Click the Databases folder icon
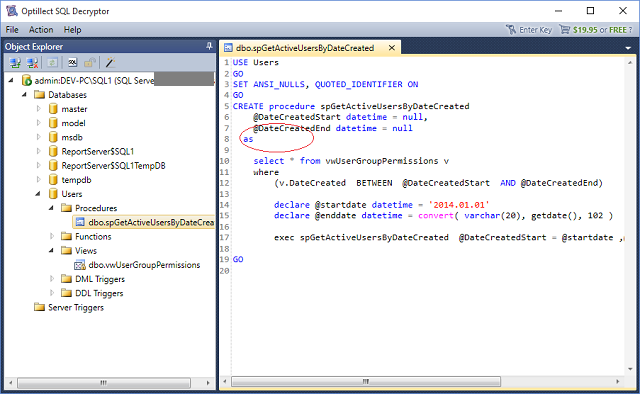Image resolution: width=640 pixels, height=394 pixels. (x=40, y=95)
